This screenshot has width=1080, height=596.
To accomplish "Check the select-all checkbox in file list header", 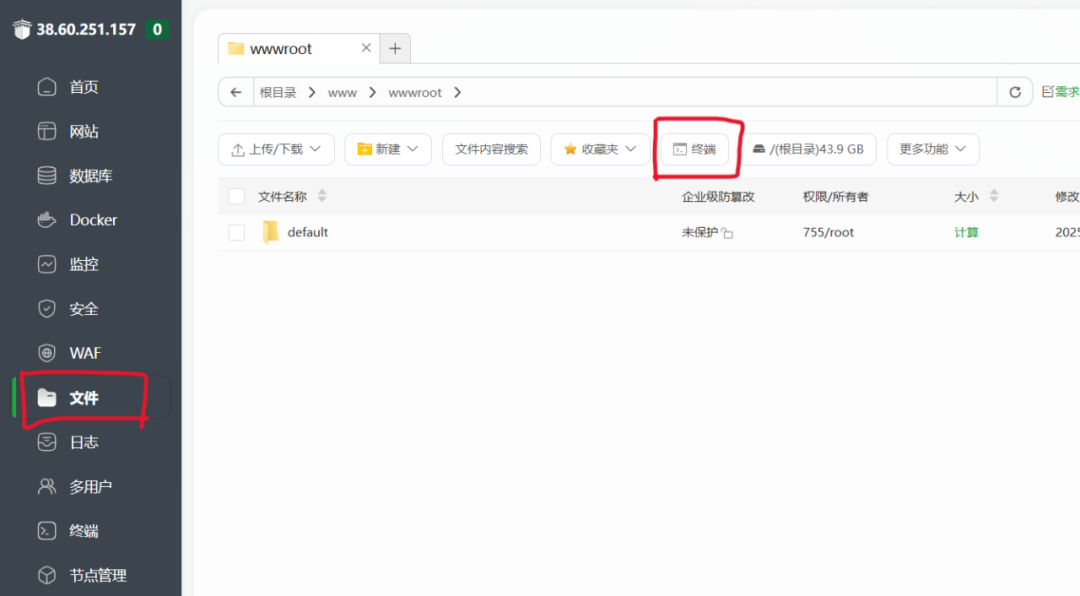I will pos(236,196).
